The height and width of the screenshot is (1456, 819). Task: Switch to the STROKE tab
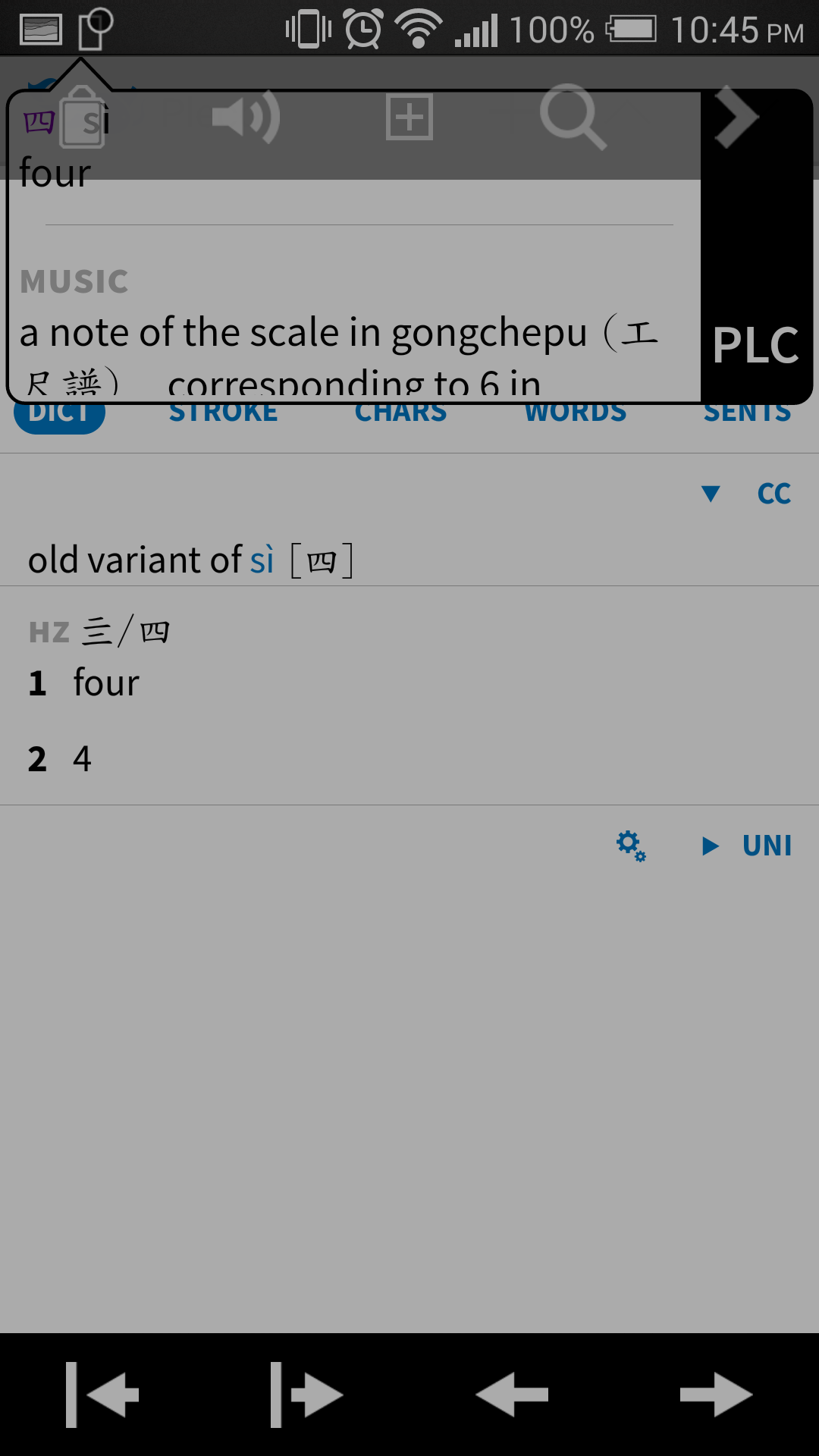224,413
